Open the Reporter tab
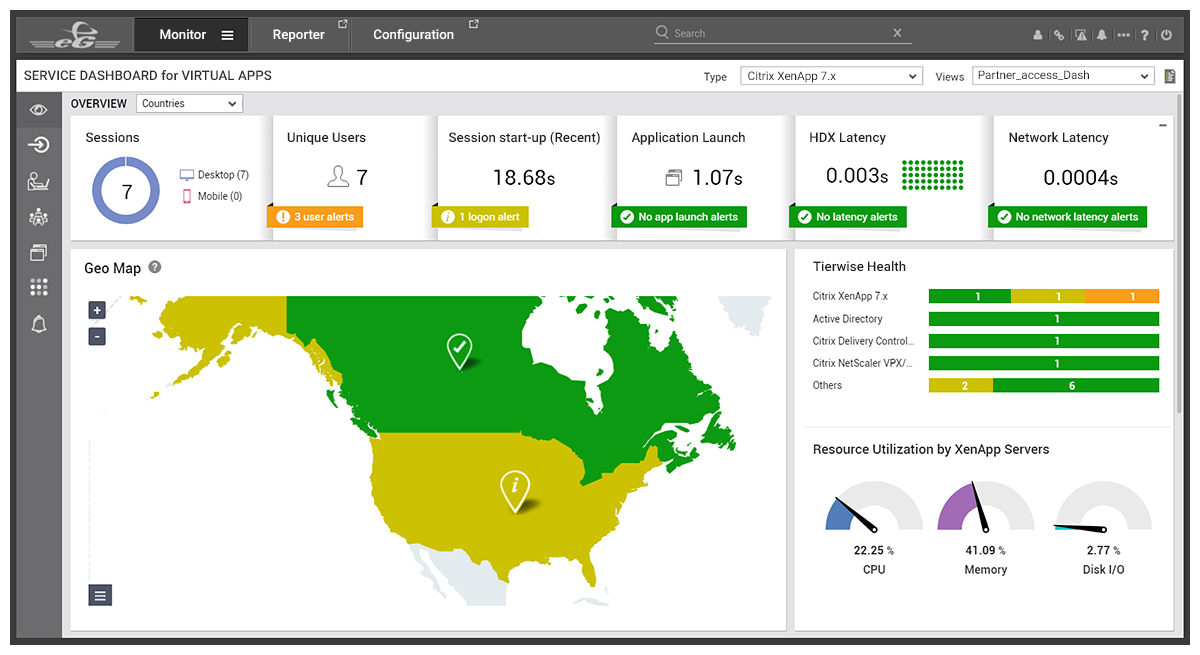 (299, 35)
